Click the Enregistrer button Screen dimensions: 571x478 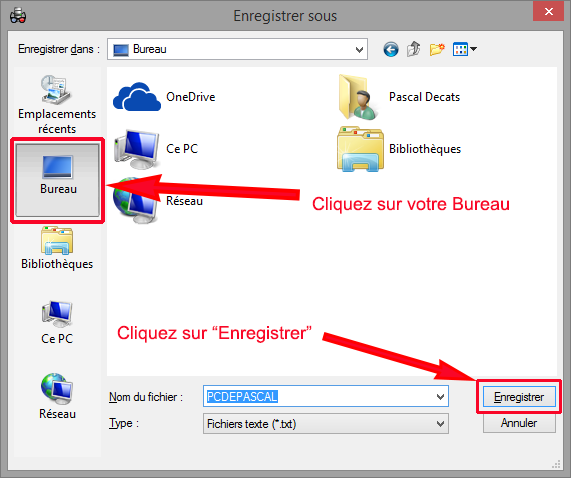point(519,396)
